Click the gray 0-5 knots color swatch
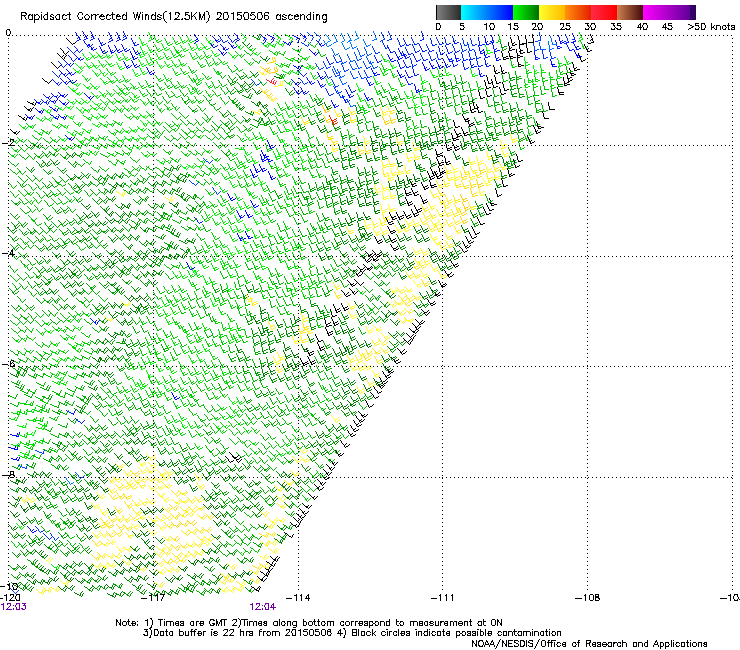The height and width of the screenshot is (650, 740). pyautogui.click(x=448, y=12)
